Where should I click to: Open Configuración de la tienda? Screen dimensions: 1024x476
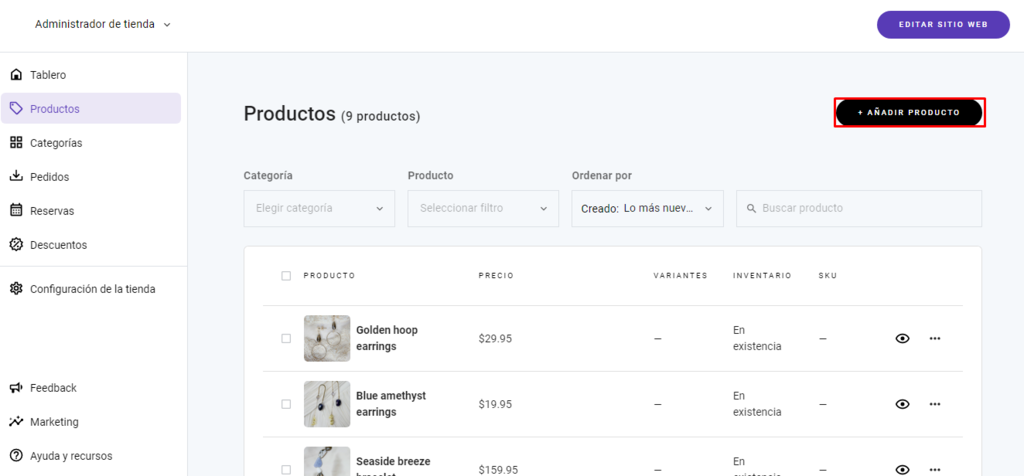pyautogui.click(x=91, y=289)
